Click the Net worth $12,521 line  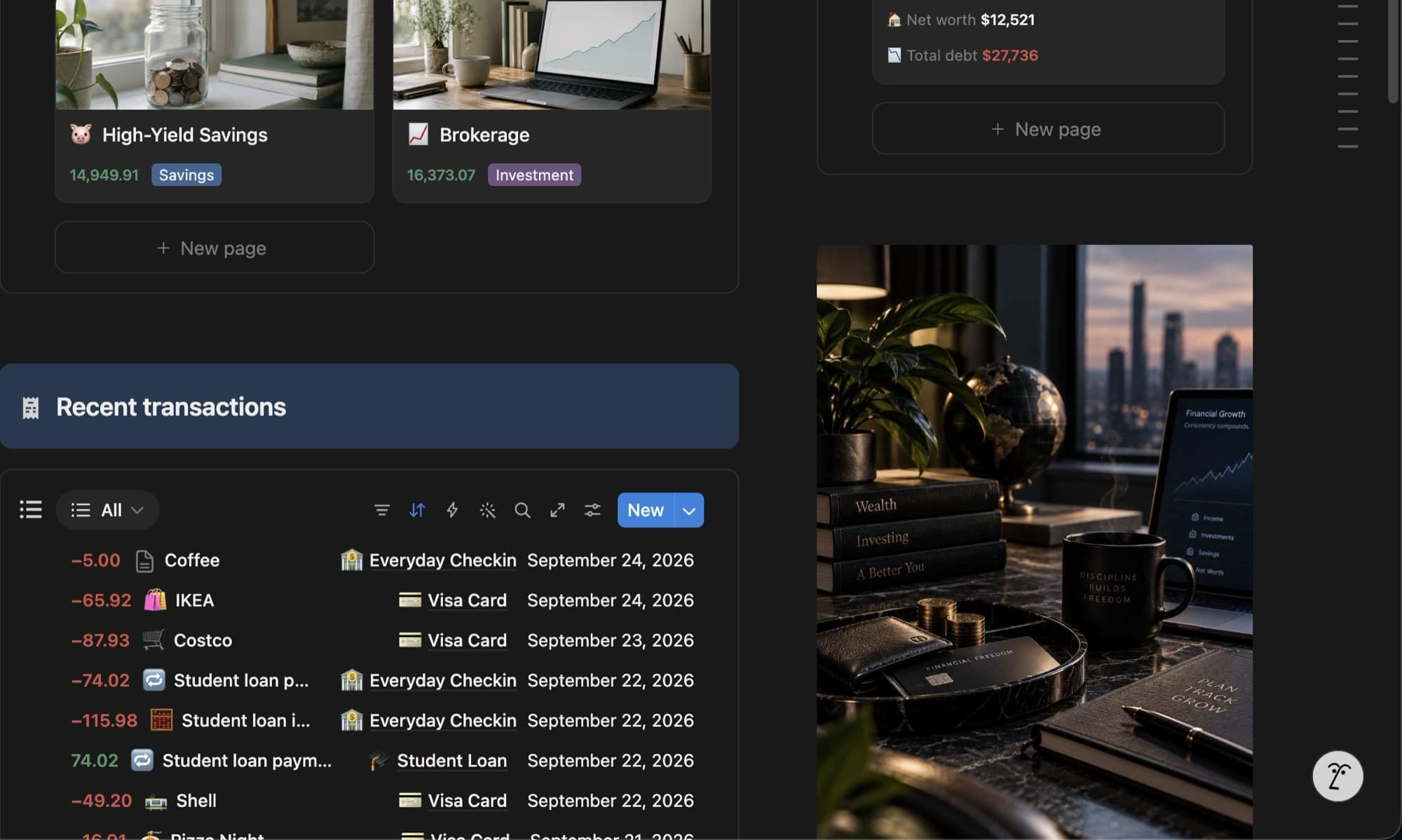tap(961, 20)
